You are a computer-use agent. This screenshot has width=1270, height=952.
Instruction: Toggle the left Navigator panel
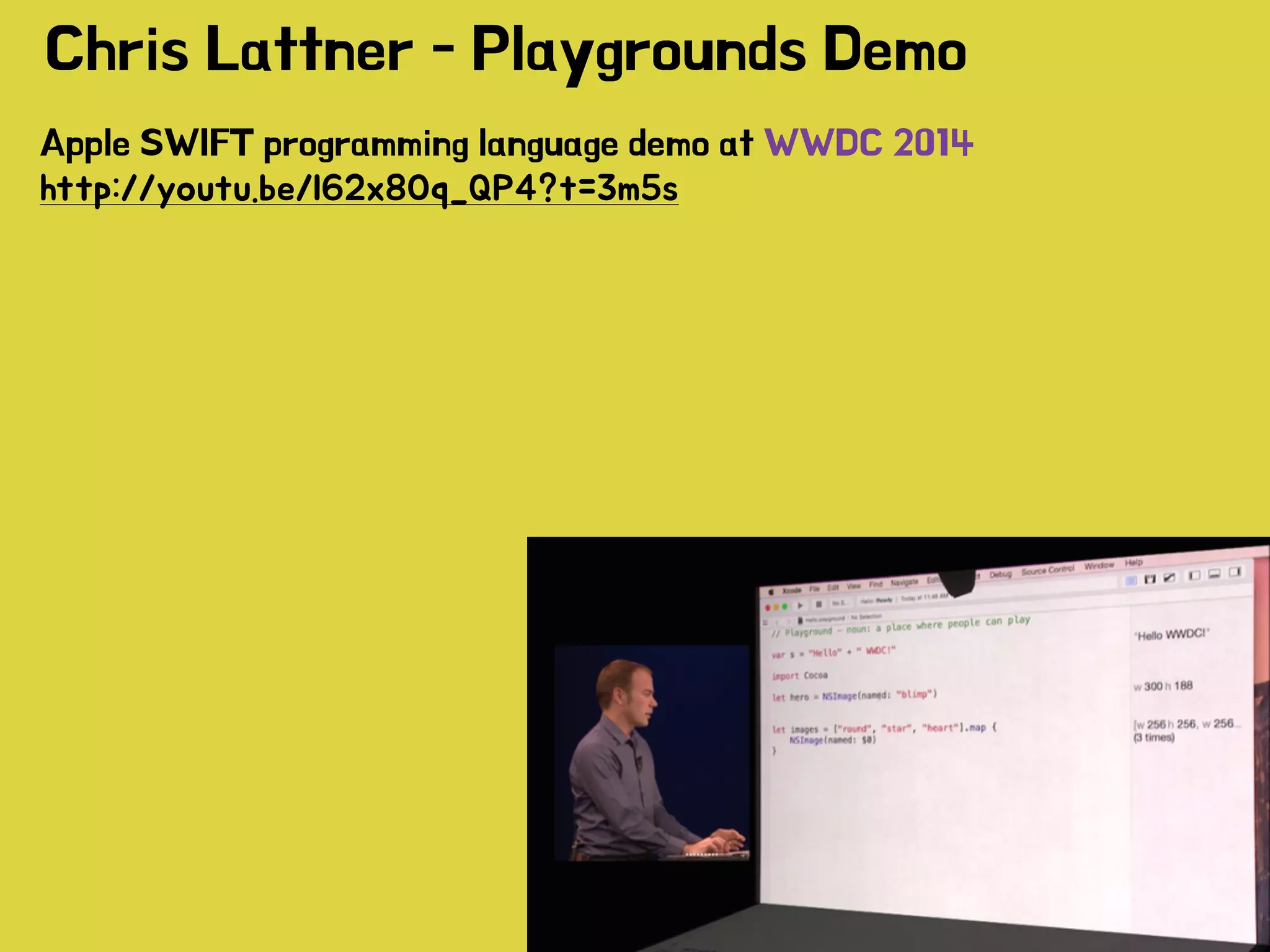[1194, 576]
